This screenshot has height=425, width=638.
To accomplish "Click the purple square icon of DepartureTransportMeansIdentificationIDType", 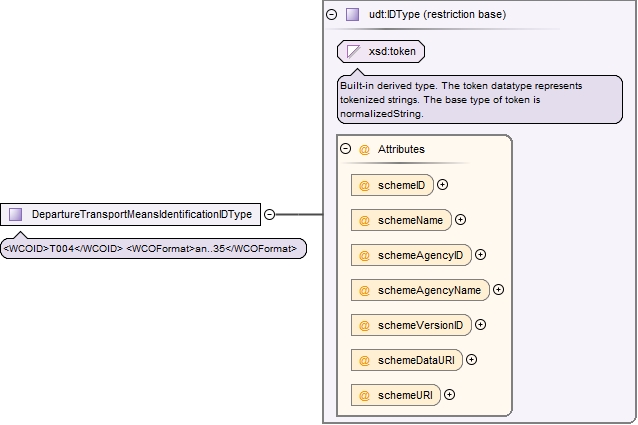I will click(15, 214).
